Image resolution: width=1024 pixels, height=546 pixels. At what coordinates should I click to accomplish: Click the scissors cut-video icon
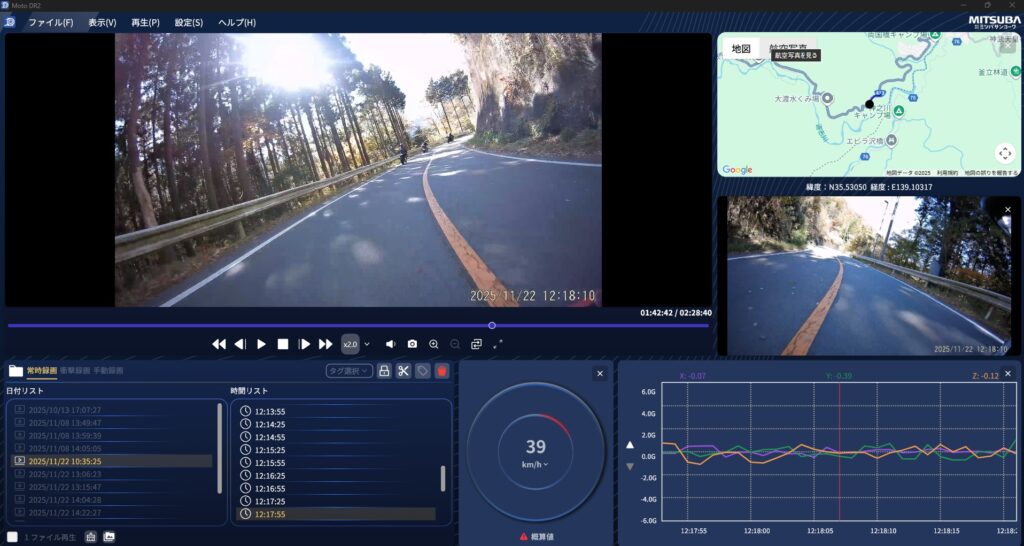point(403,371)
